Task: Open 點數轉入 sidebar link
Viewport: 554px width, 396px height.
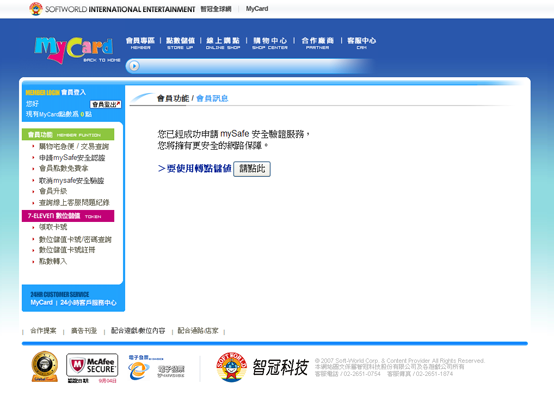Action: (53, 261)
